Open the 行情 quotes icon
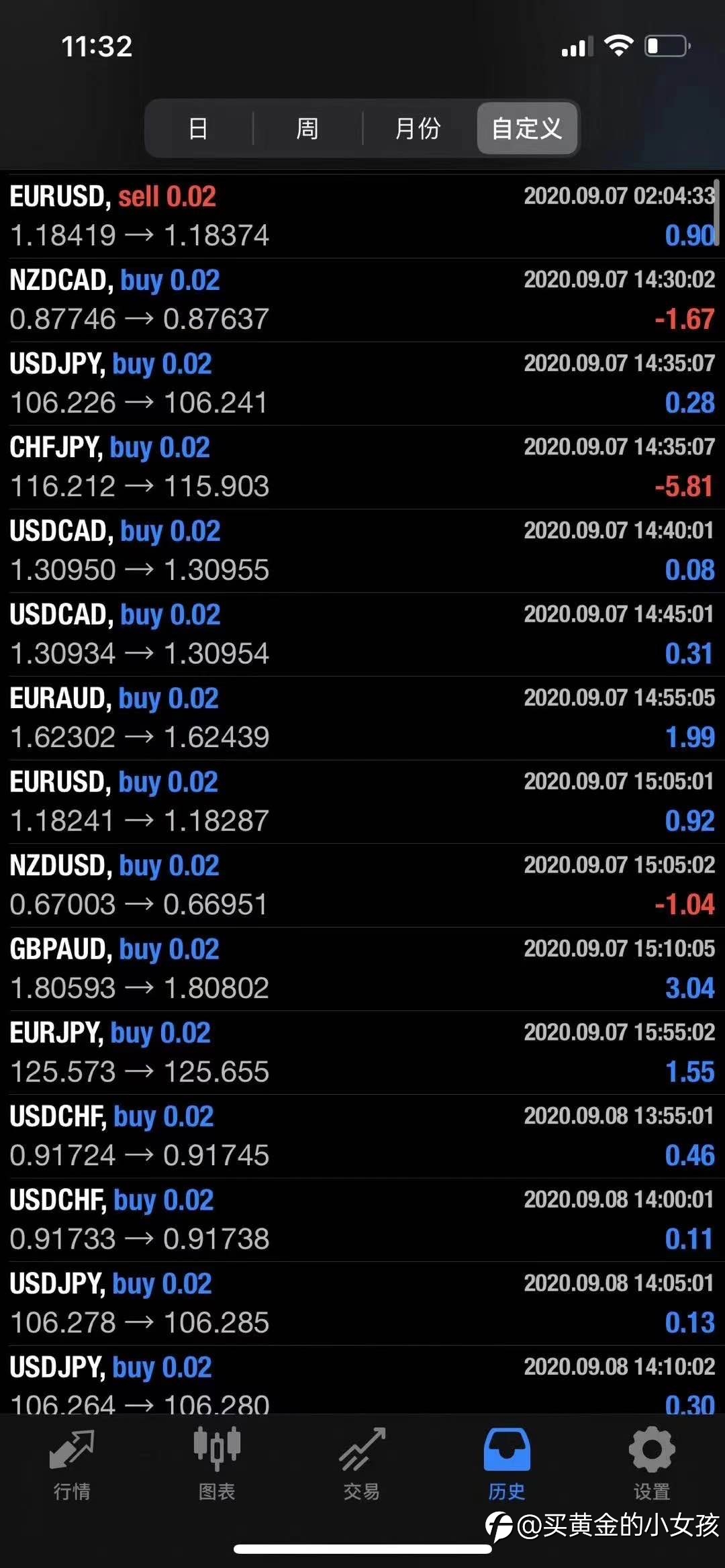The height and width of the screenshot is (1568, 725). click(x=72, y=1449)
